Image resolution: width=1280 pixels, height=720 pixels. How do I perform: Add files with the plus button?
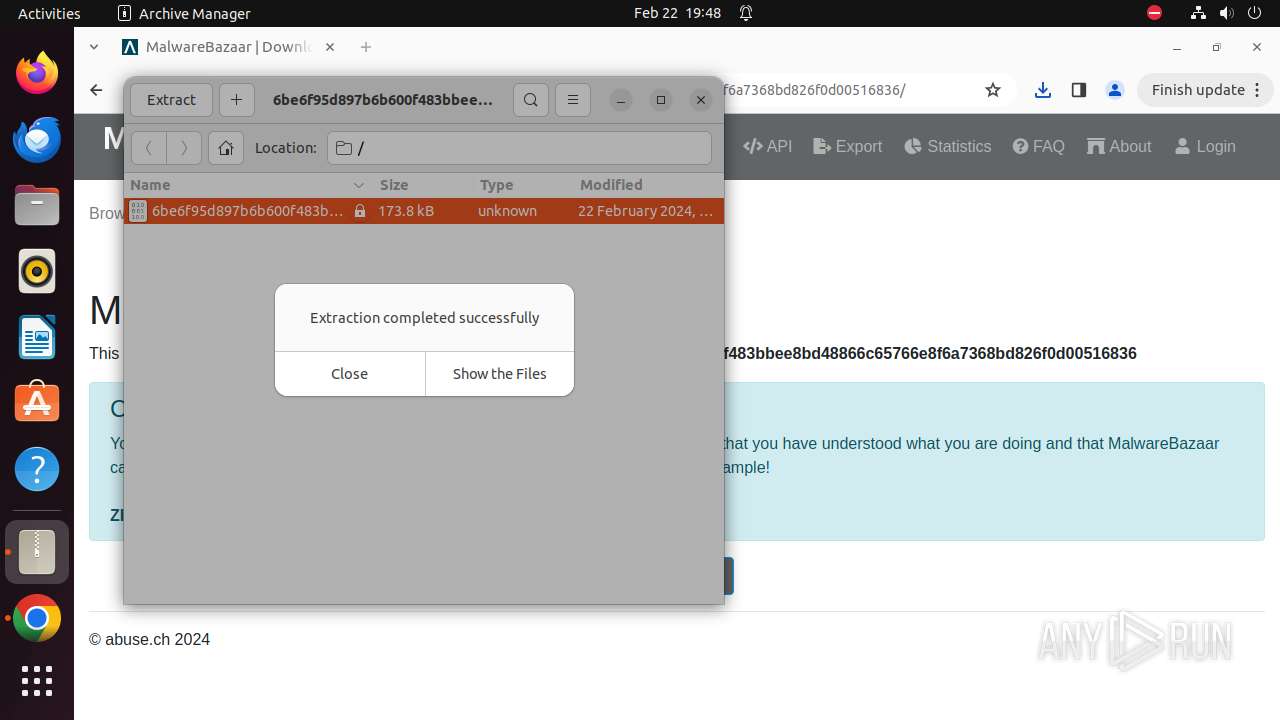236,100
